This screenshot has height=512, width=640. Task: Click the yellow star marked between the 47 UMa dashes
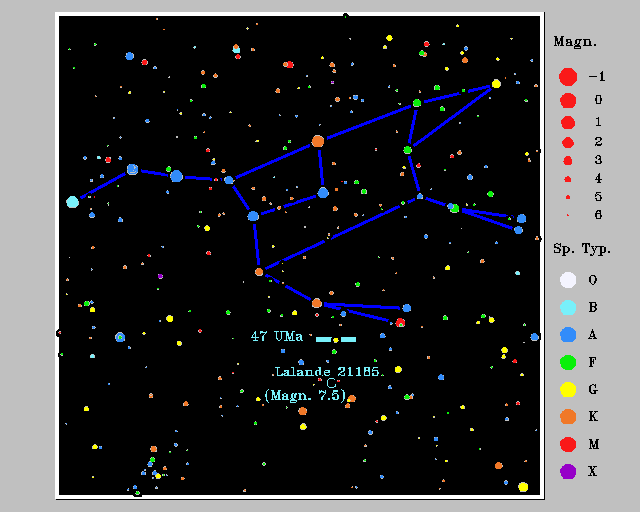click(336, 340)
